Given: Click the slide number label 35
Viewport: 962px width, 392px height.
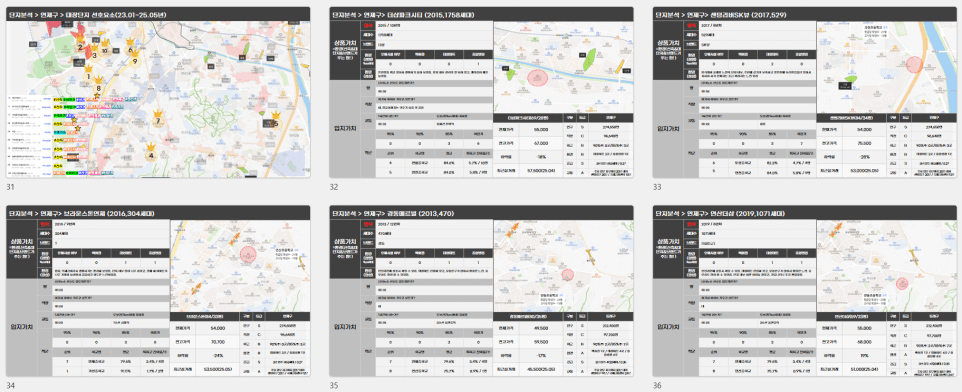Looking at the screenshot, I should pos(334,385).
